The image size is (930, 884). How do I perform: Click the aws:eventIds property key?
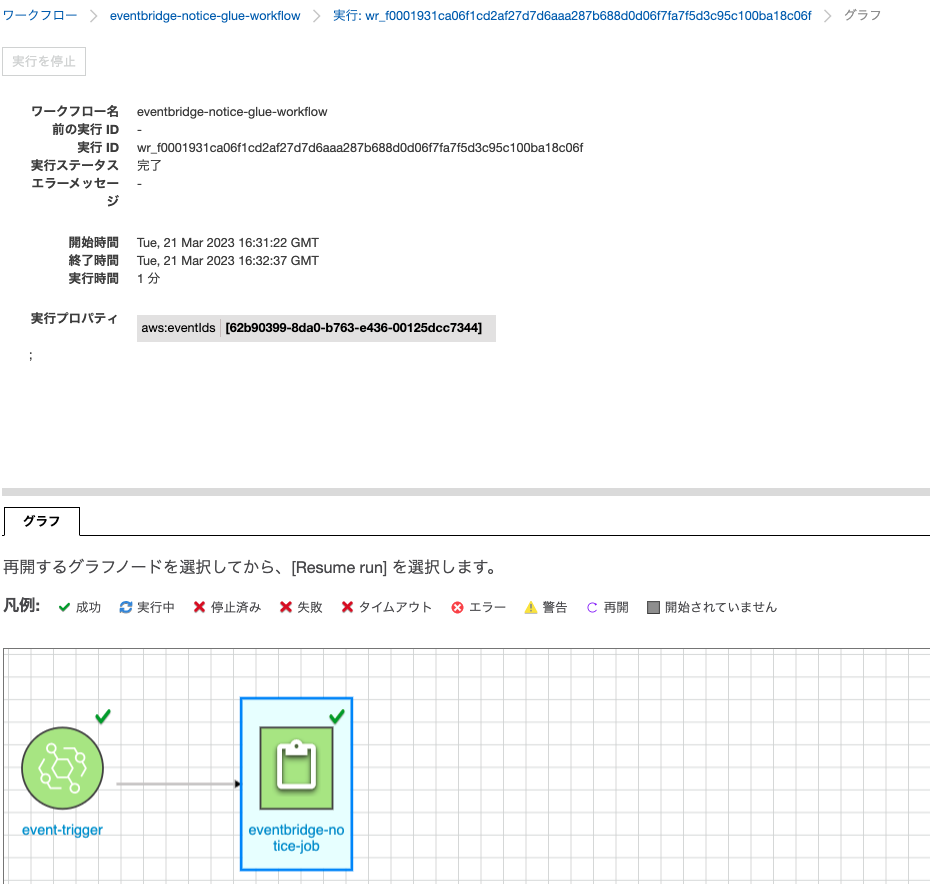(x=179, y=328)
